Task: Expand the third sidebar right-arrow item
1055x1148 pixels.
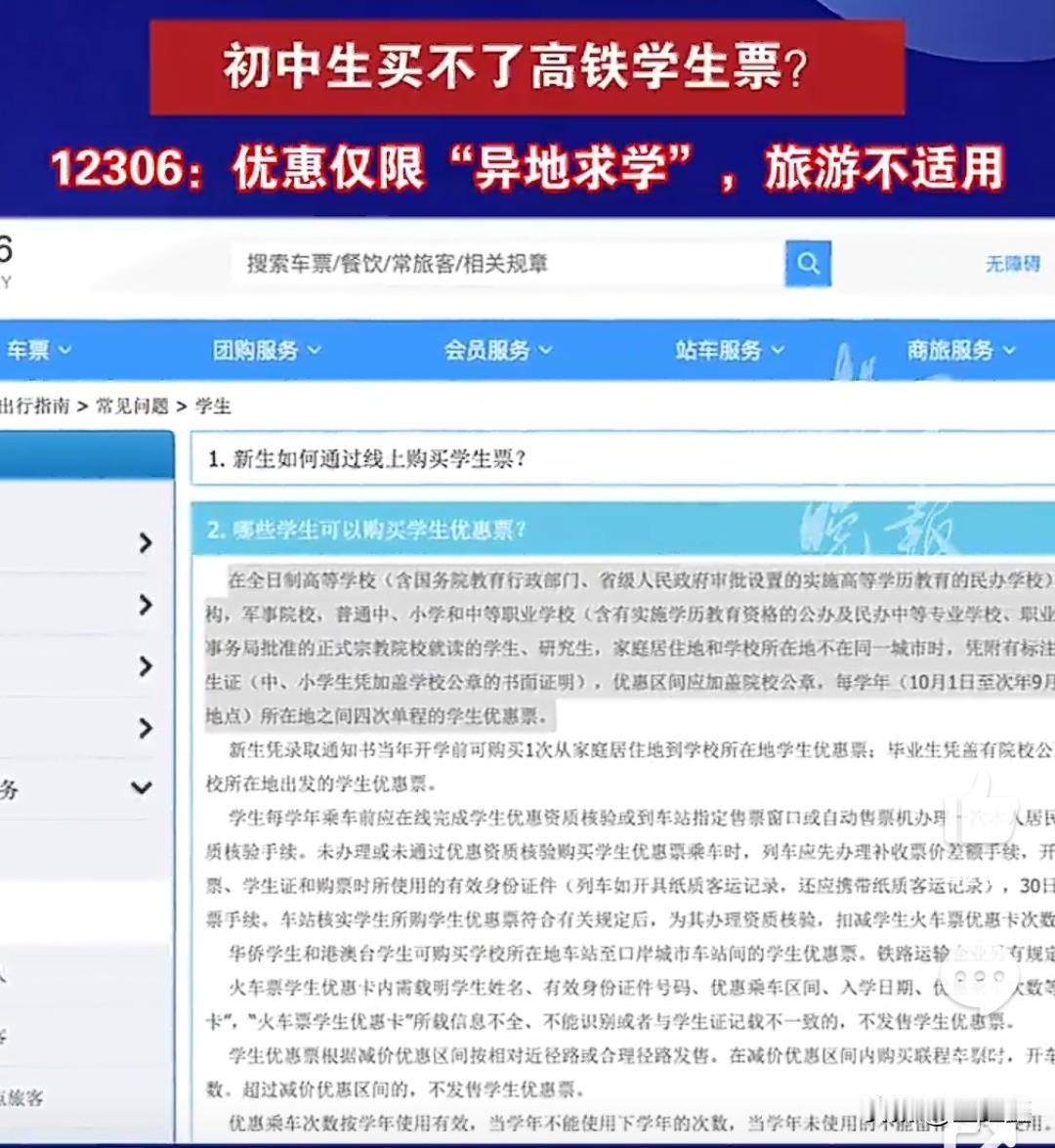Action: [x=145, y=666]
